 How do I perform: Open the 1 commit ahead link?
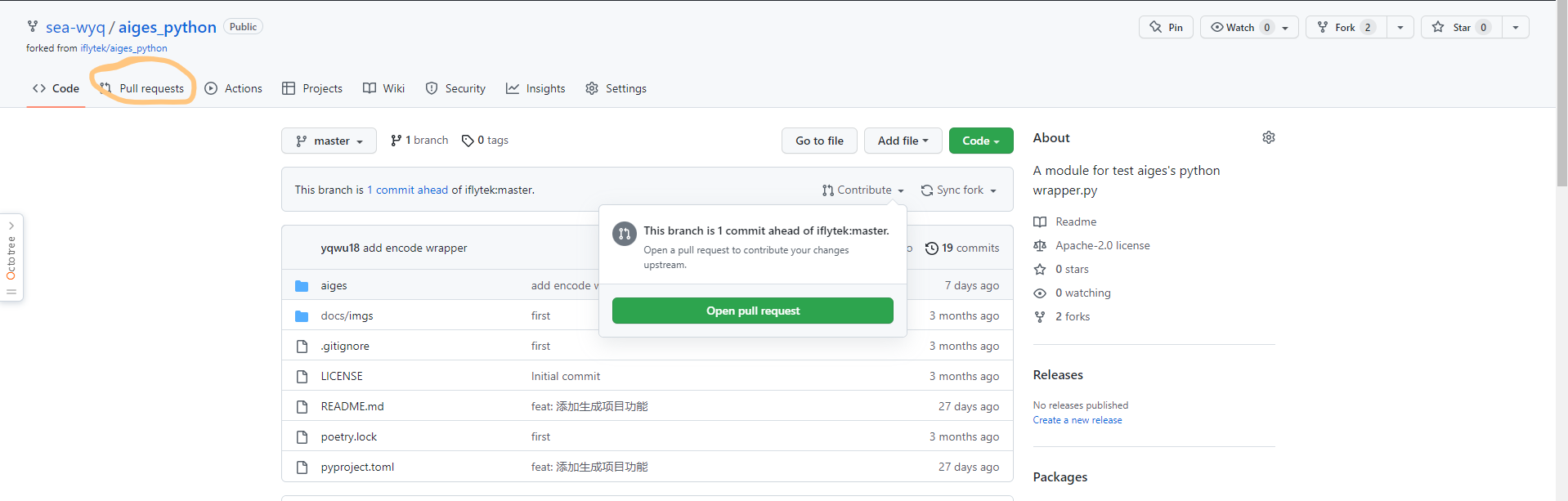pyautogui.click(x=407, y=190)
